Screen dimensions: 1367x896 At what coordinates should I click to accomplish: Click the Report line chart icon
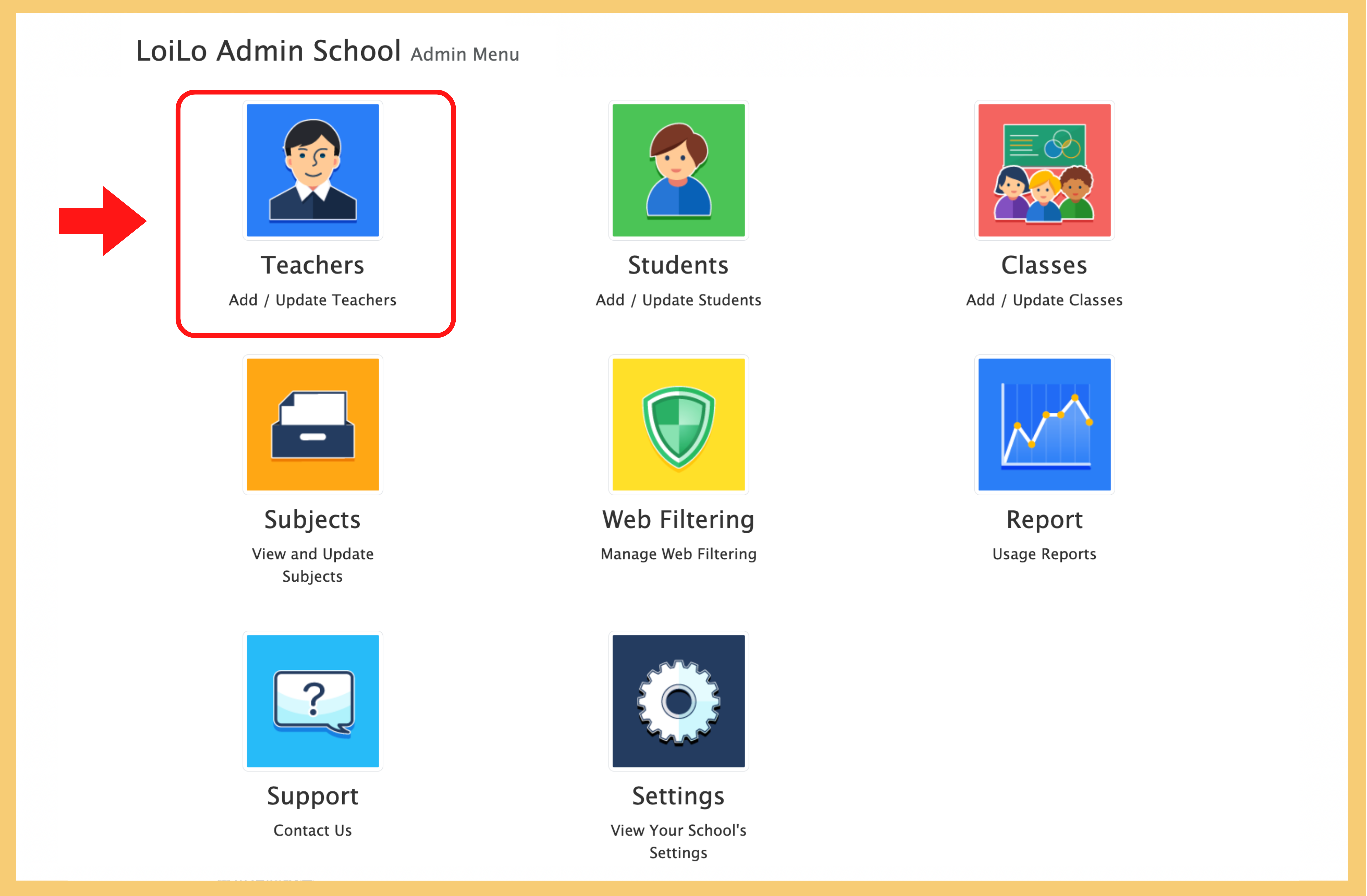1044,424
